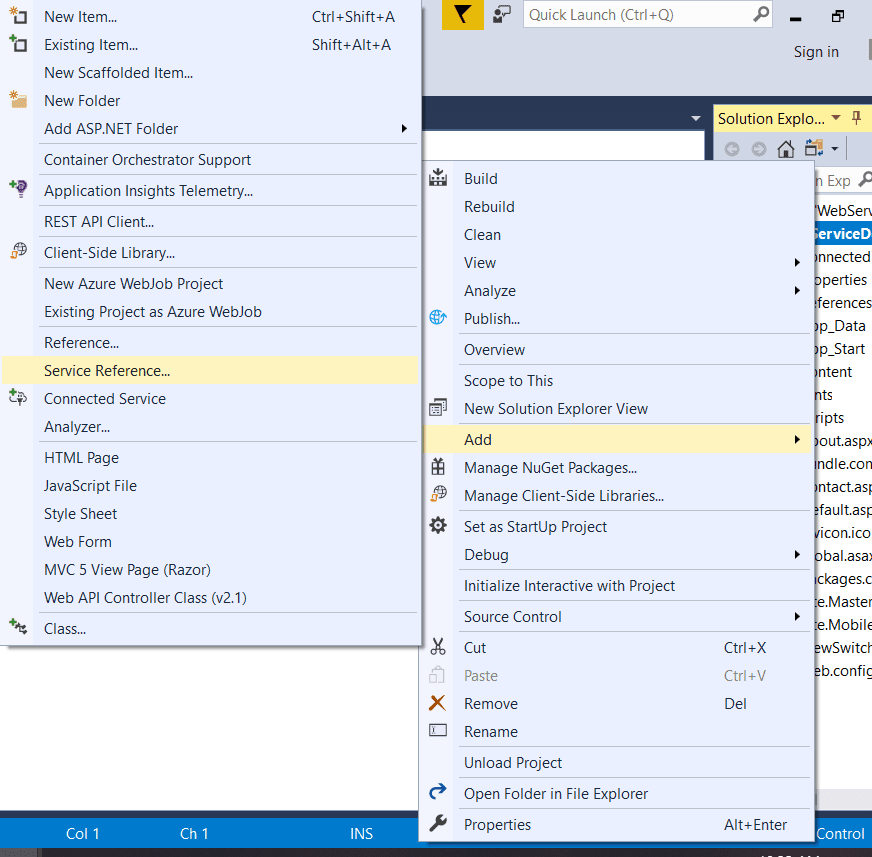
Task: Click Switch Views icon in Solution Explorer
Action: pyautogui.click(x=814, y=148)
